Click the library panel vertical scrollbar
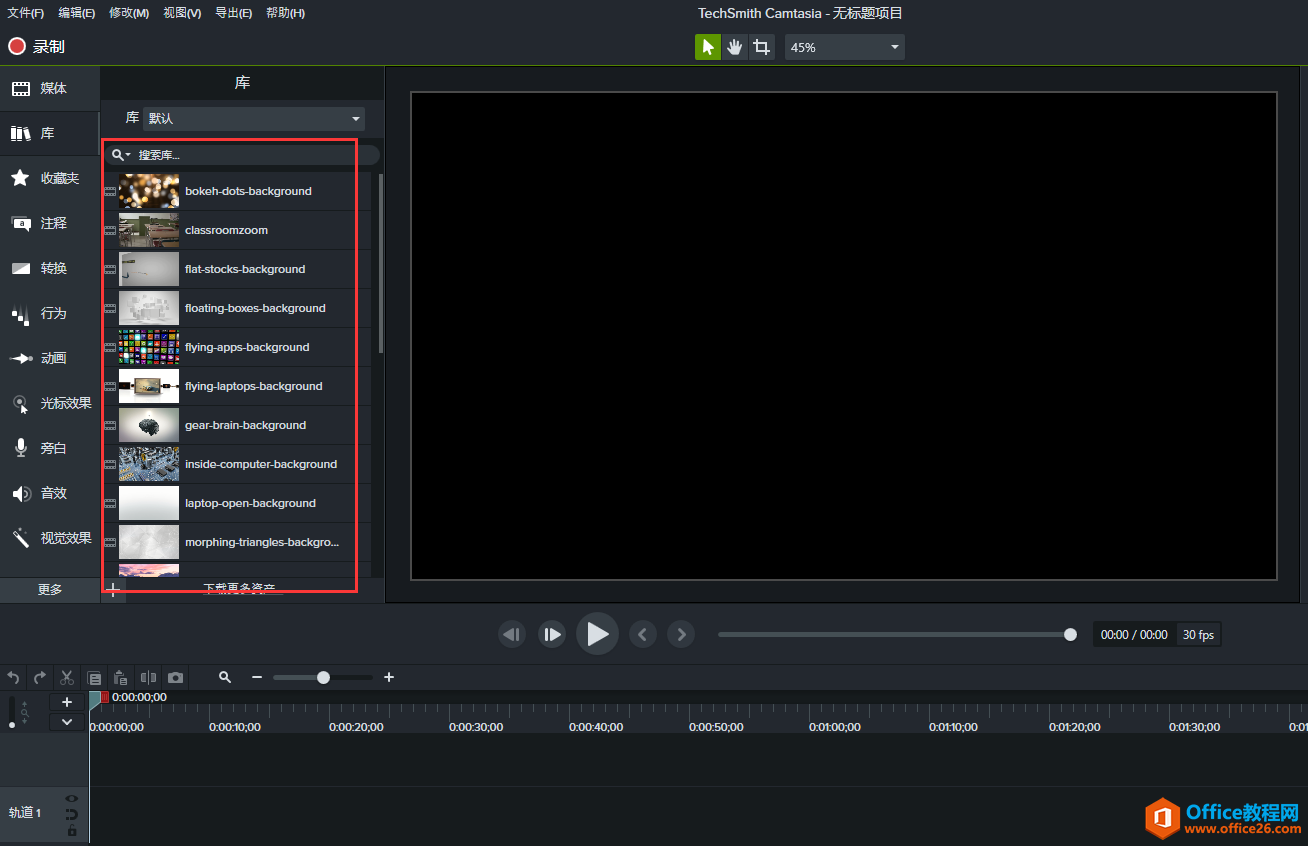1308x846 pixels. pyautogui.click(x=381, y=262)
